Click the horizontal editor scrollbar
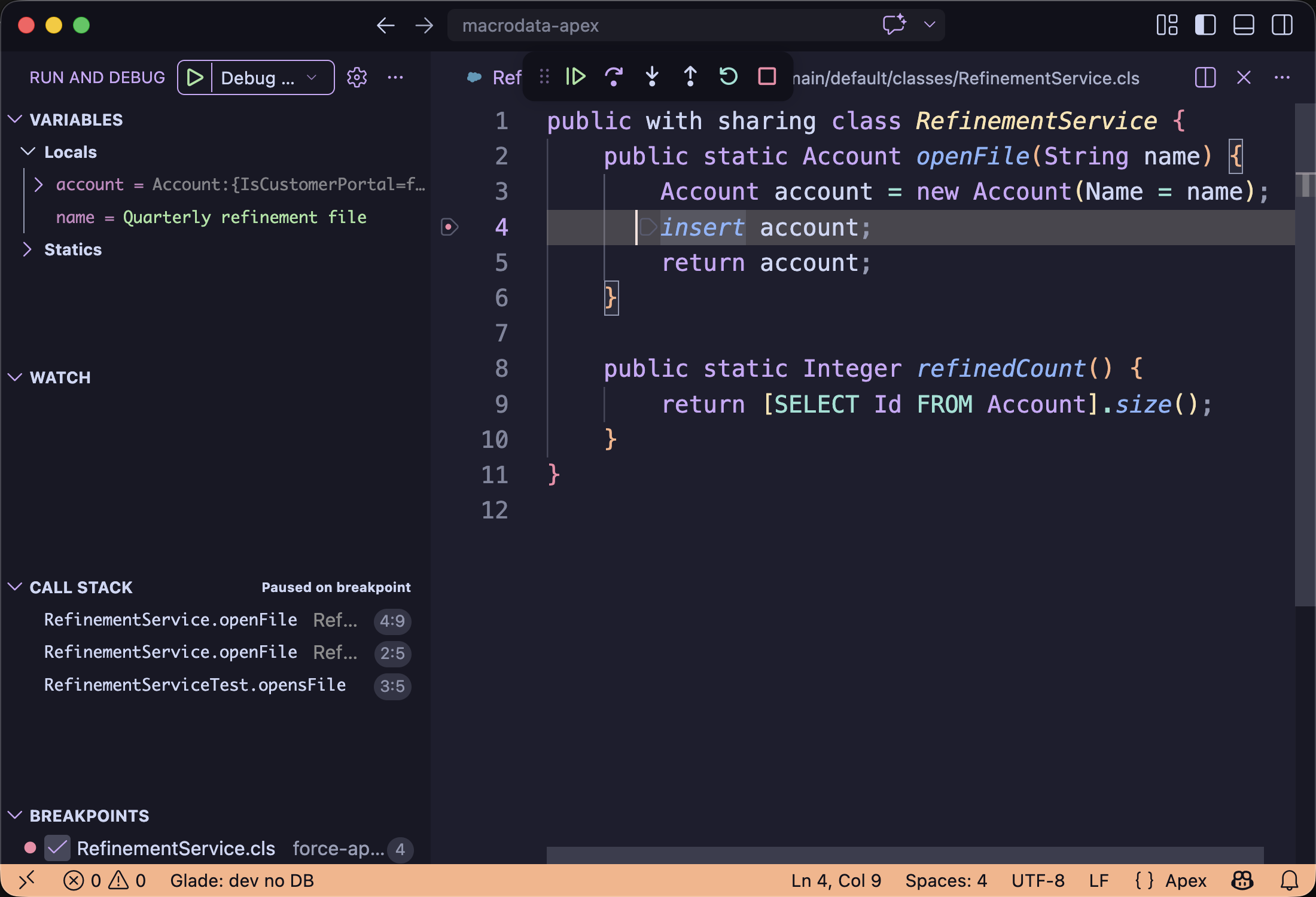This screenshot has width=1316, height=897. click(x=905, y=855)
